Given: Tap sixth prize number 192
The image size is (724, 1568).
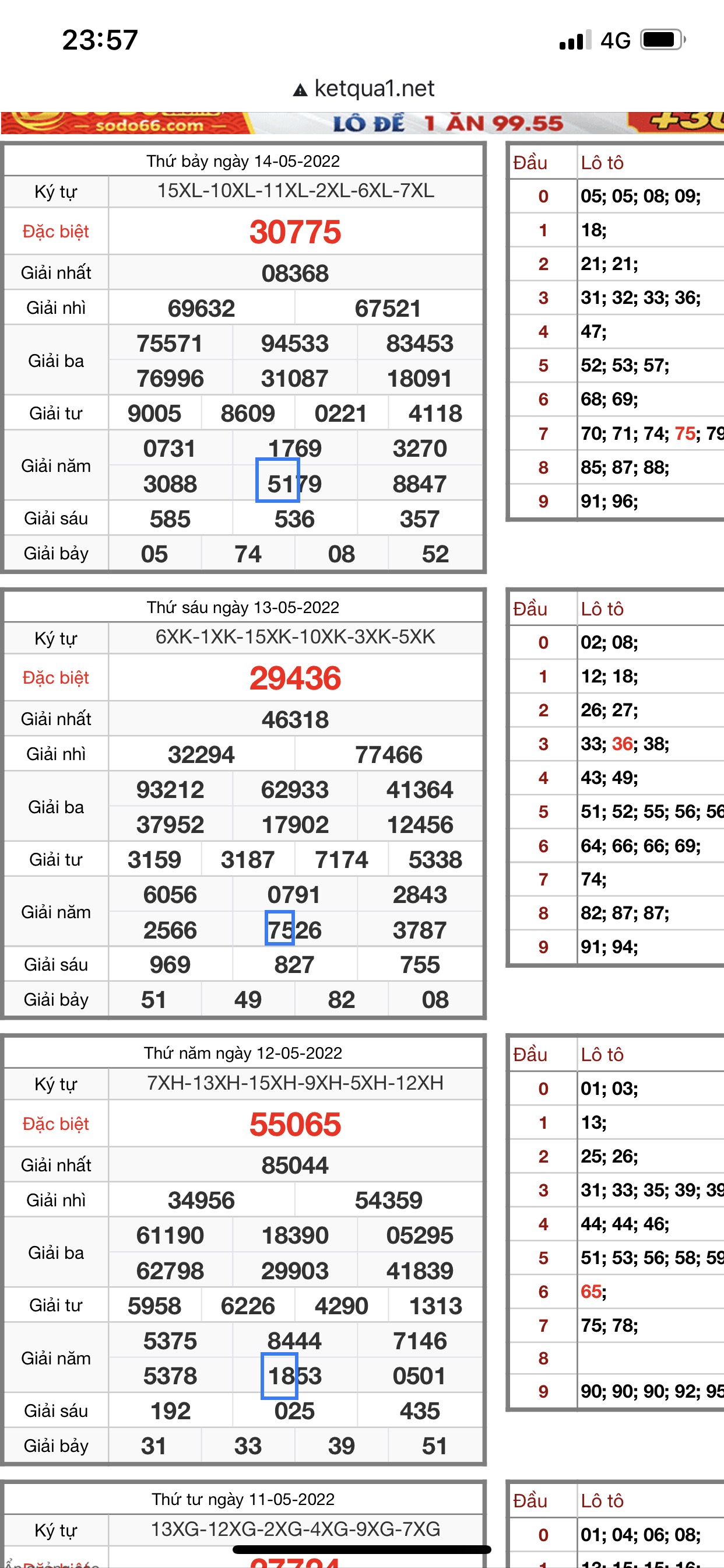Looking at the screenshot, I should tap(170, 1411).
